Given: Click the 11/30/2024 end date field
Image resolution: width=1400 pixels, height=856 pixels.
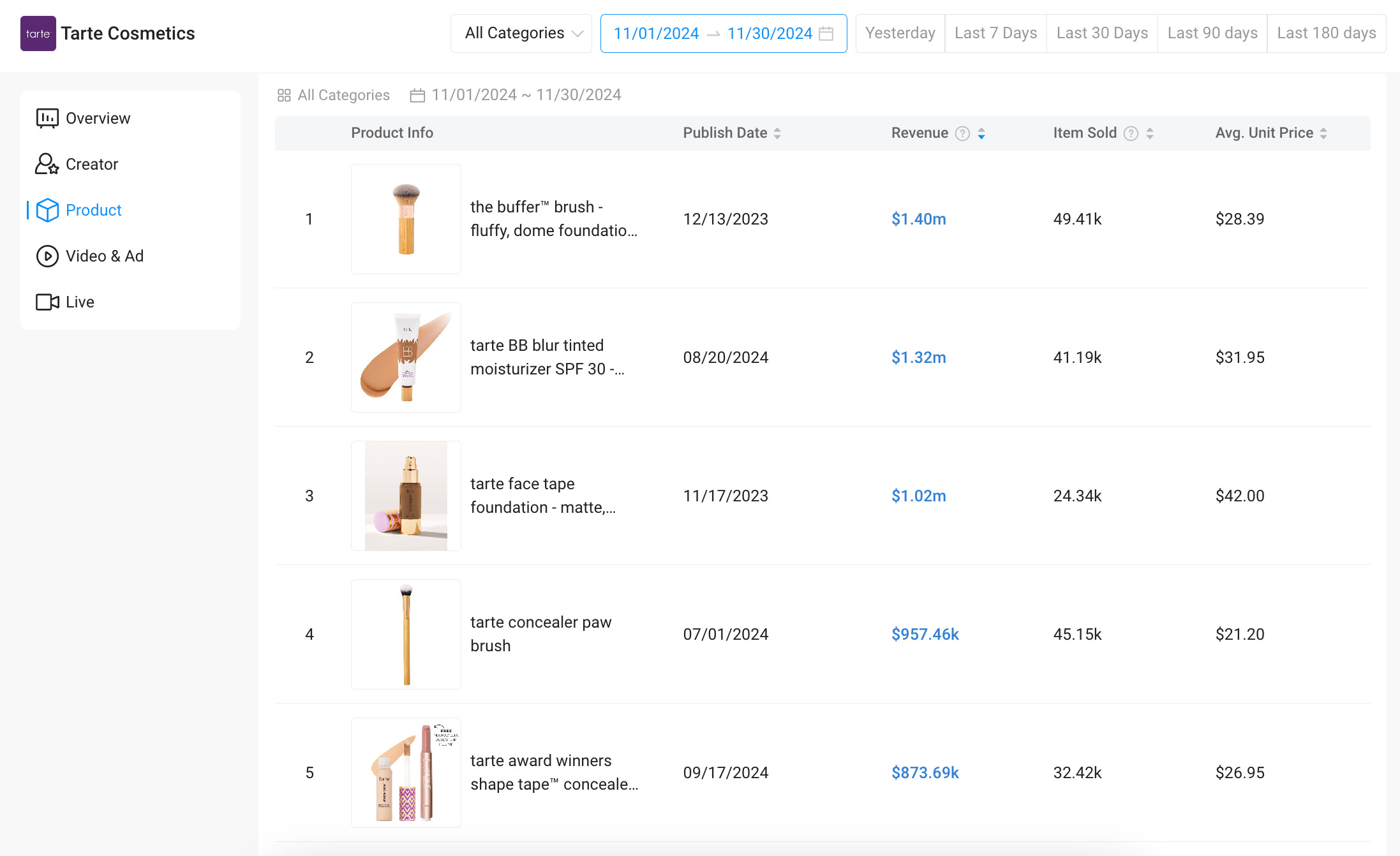Looking at the screenshot, I should tap(770, 33).
